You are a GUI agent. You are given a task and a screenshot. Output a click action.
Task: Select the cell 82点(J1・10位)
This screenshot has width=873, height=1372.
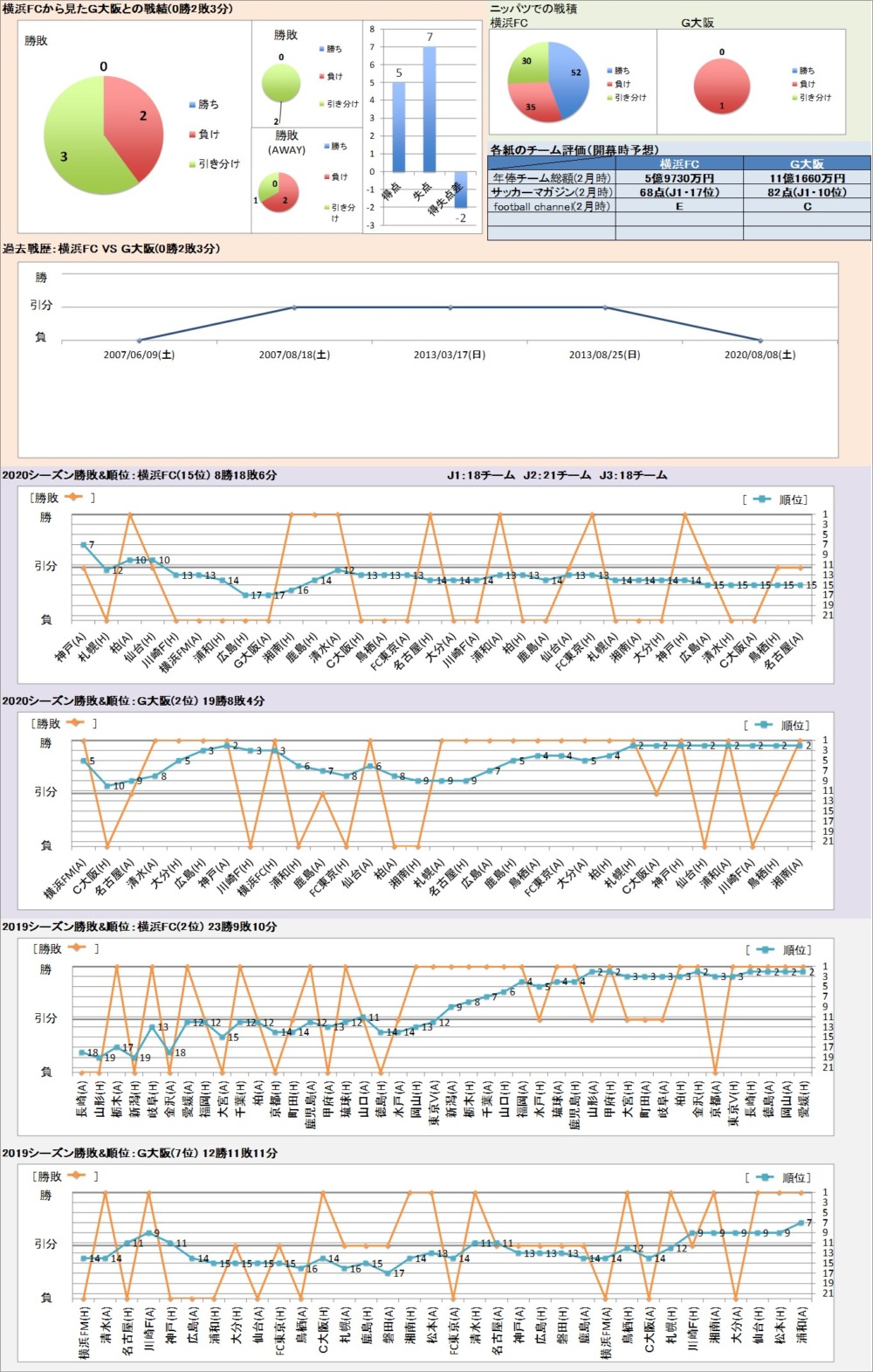point(807,192)
